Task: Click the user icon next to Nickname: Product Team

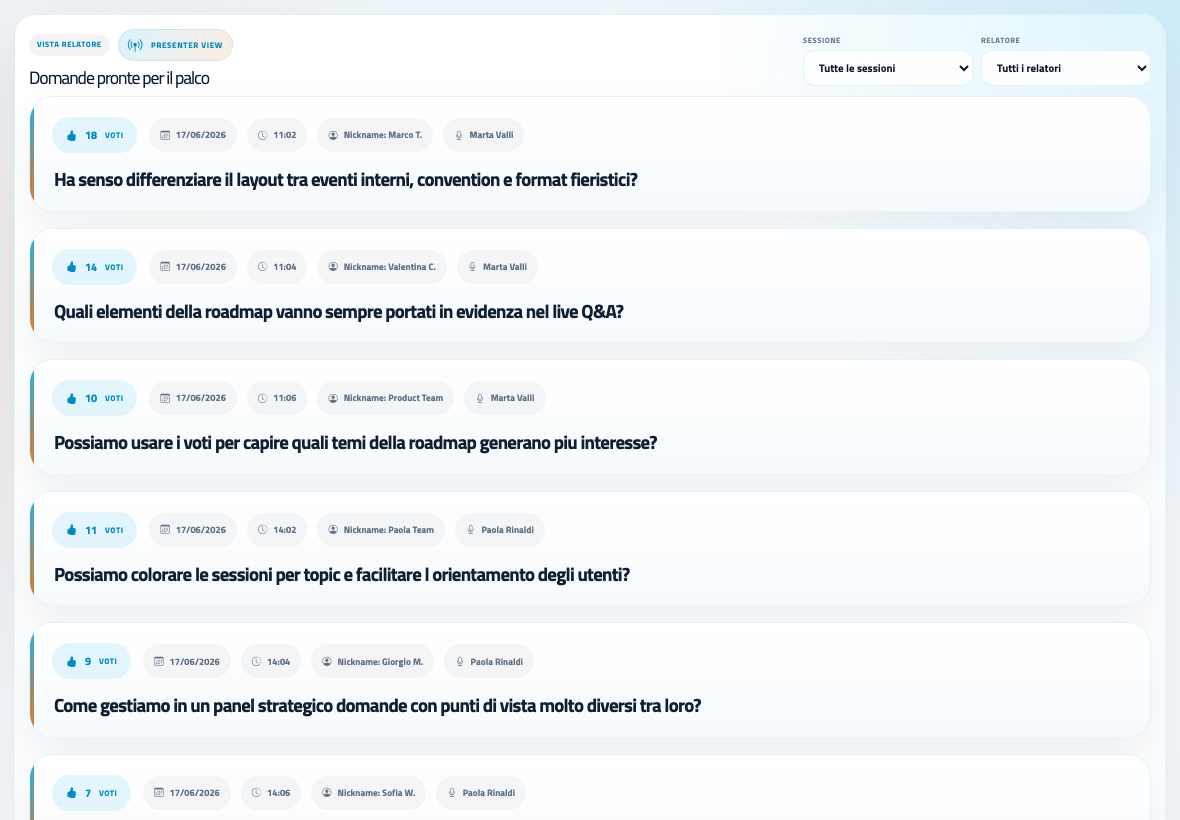Action: coord(333,398)
